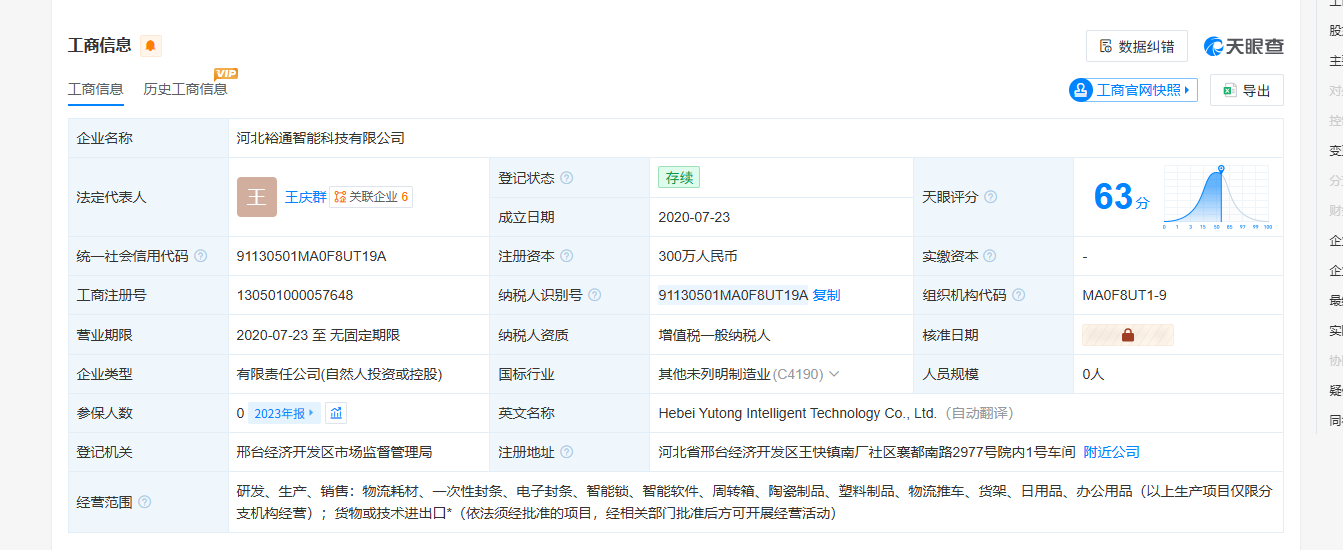This screenshot has width=1343, height=550.
Task: Click the 导出 export button
Action: [1247, 90]
